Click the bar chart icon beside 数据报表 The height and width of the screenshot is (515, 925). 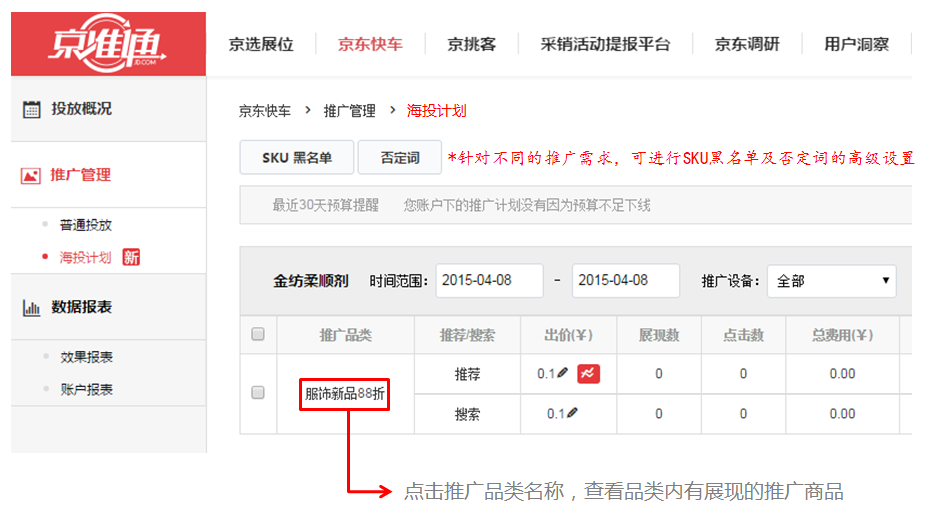(31, 307)
